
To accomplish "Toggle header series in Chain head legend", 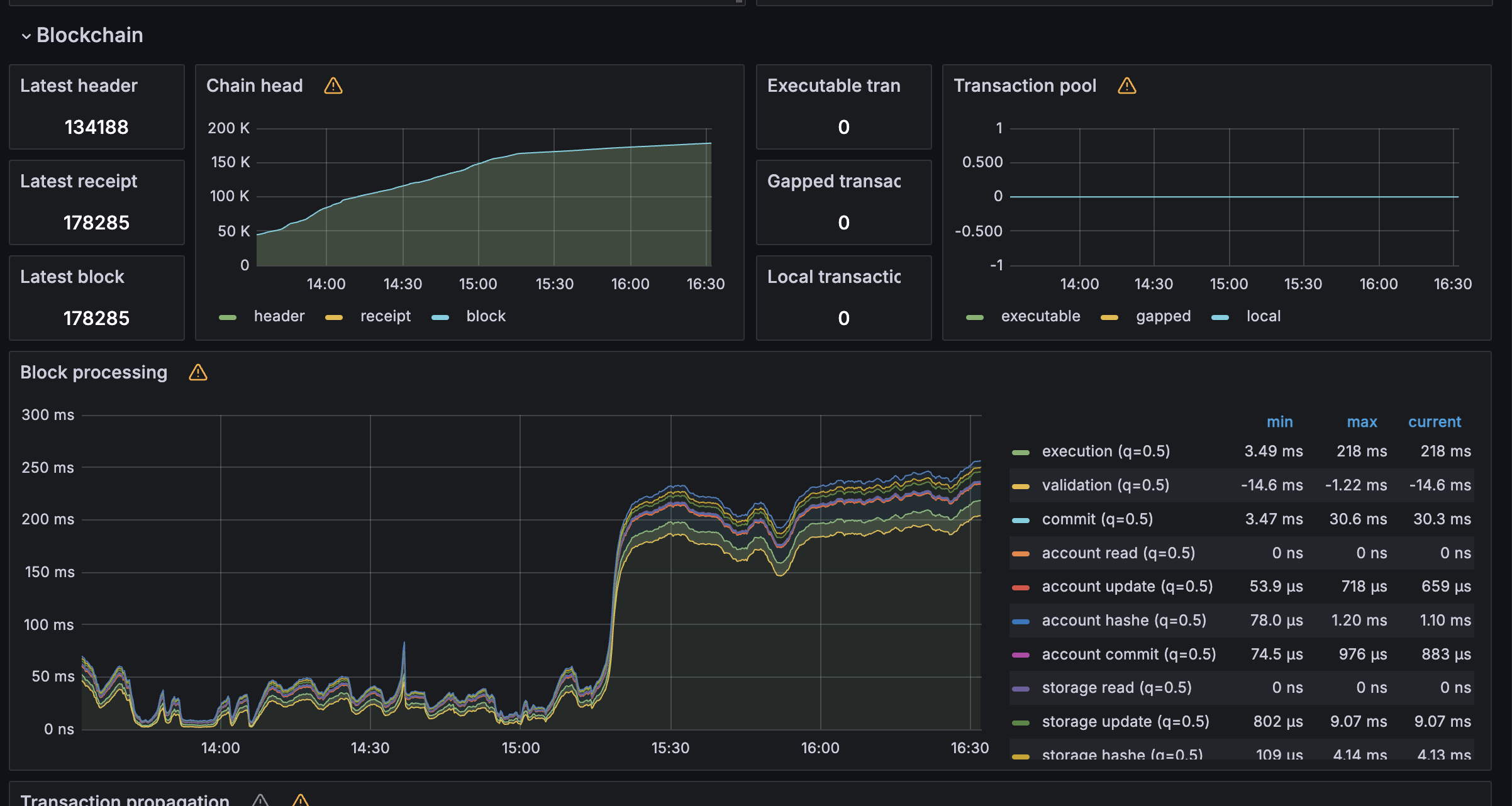I will pos(279,316).
